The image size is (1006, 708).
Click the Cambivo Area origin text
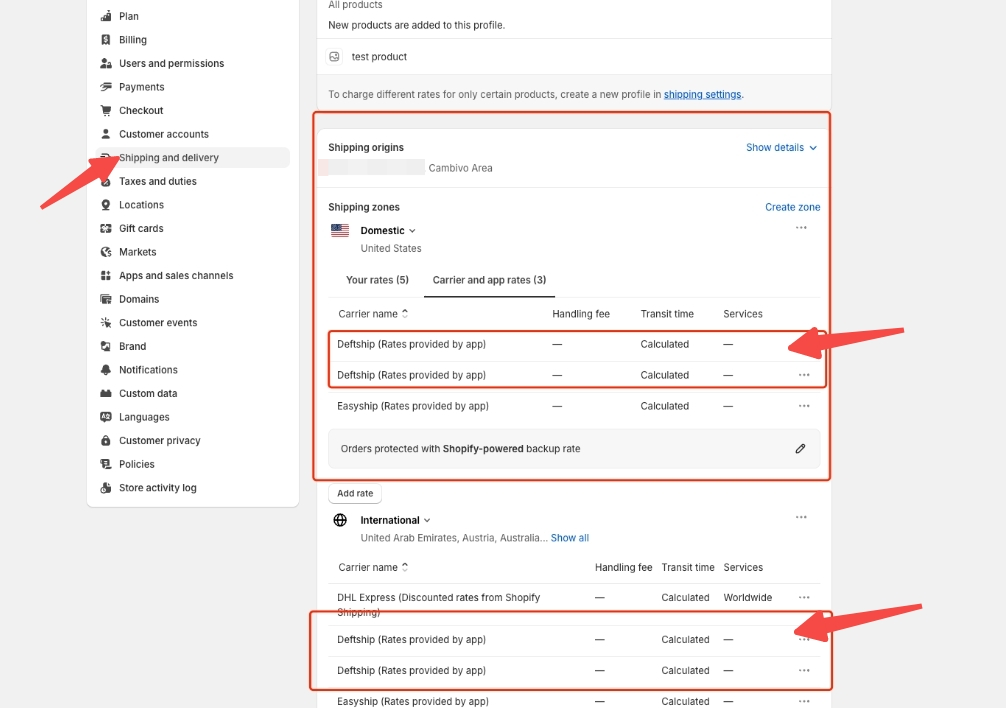pos(461,168)
